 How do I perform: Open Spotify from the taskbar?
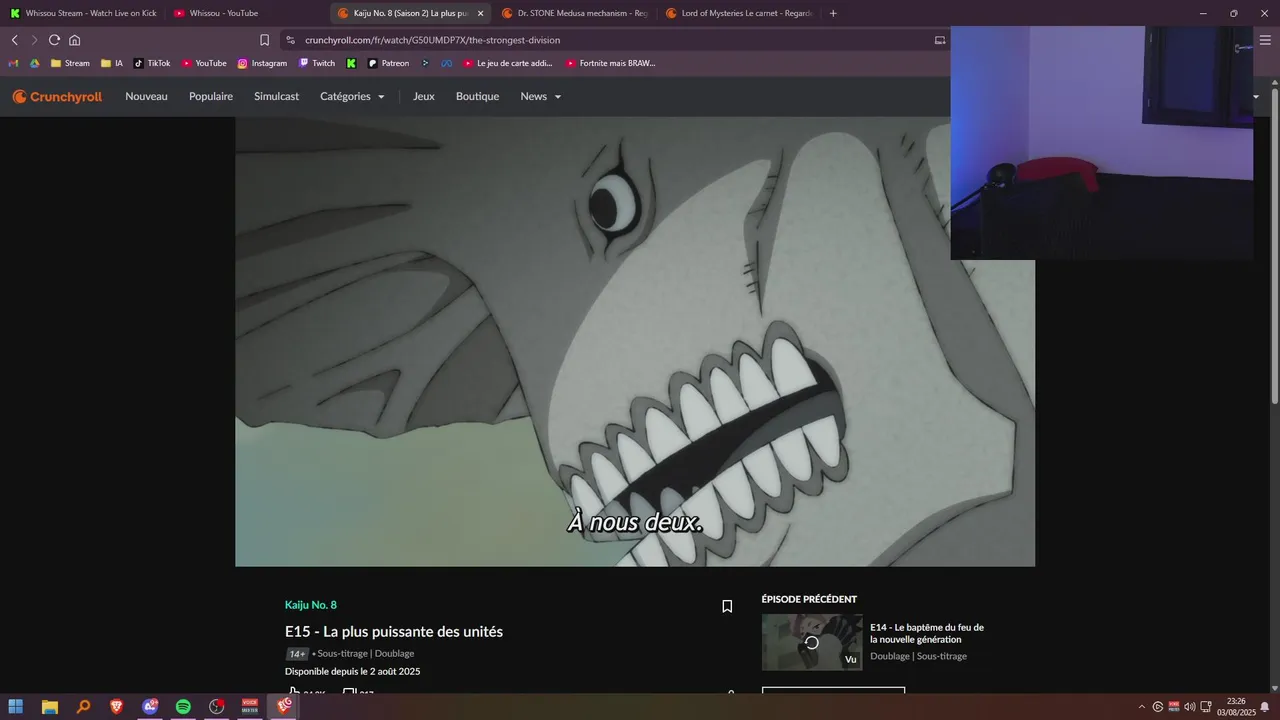(x=183, y=707)
